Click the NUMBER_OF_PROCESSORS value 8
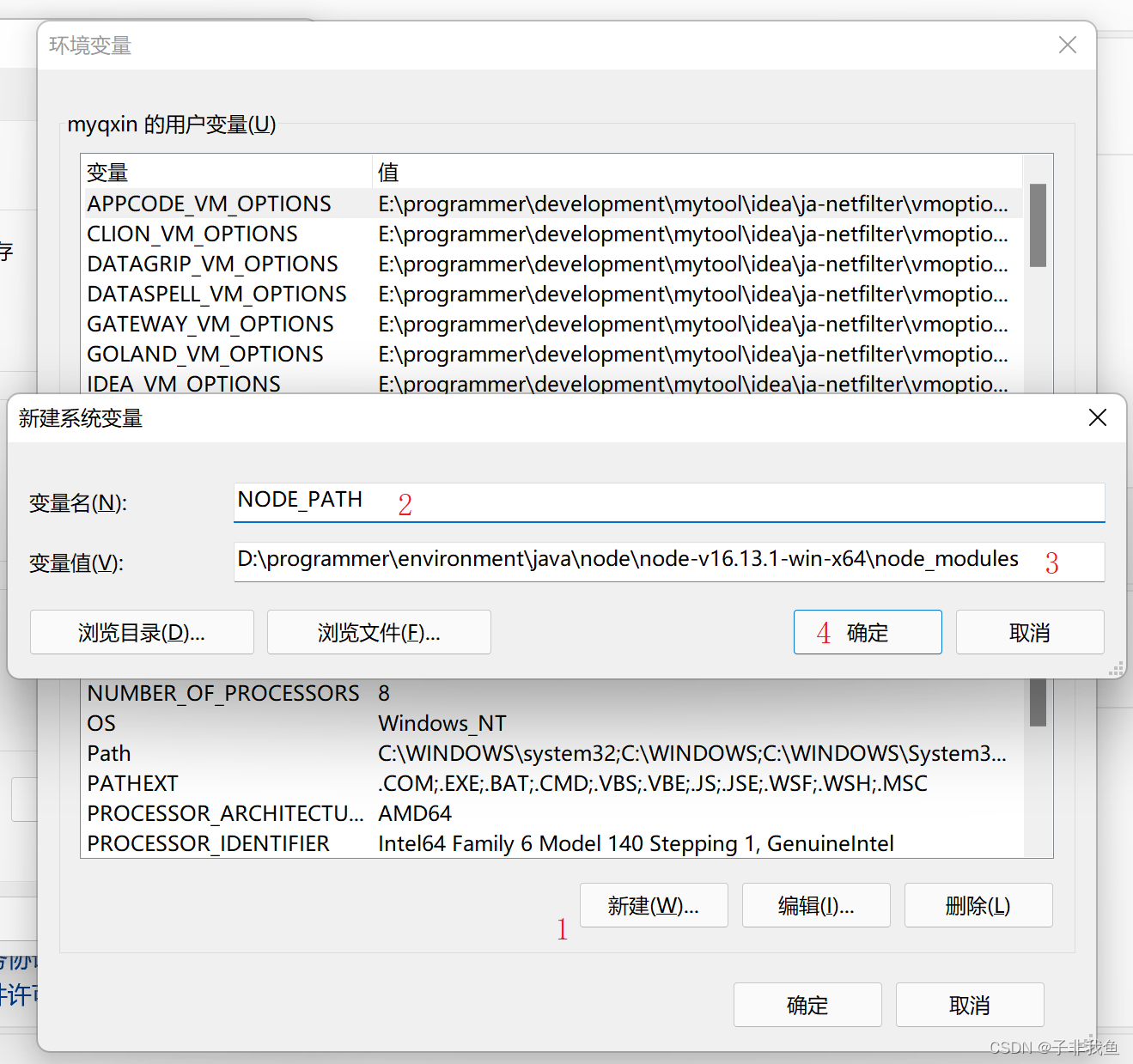The width and height of the screenshot is (1133, 1064). [384, 693]
